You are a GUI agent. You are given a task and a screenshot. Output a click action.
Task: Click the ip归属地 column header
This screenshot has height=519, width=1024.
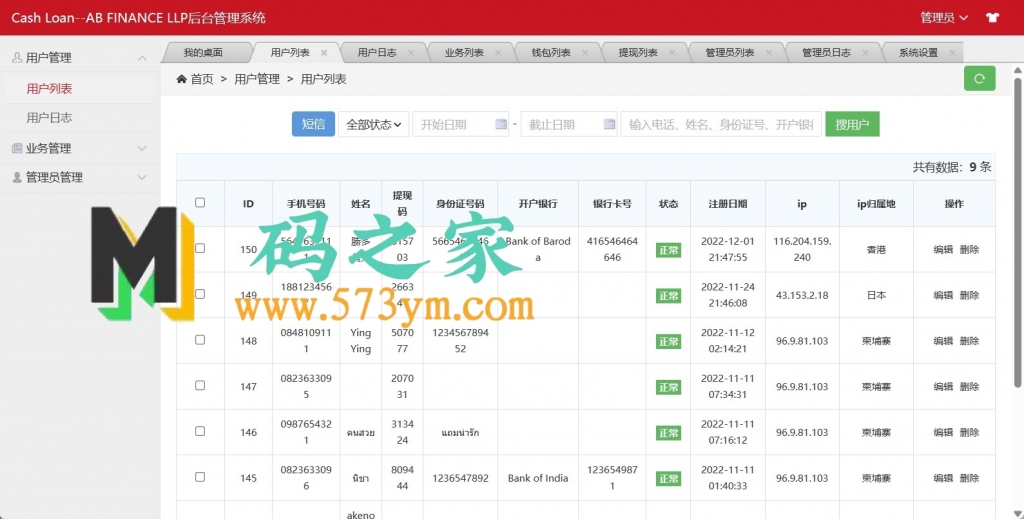[876, 204]
